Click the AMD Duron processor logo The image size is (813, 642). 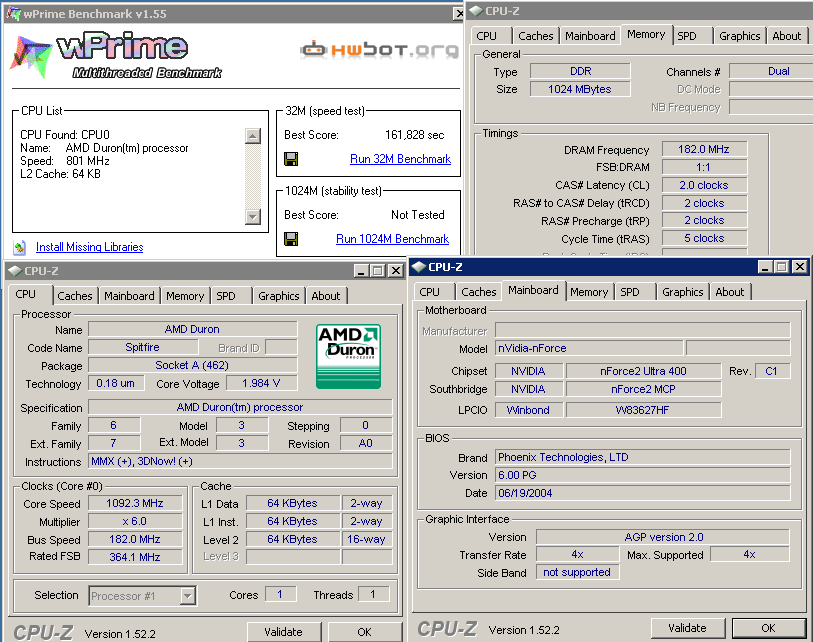(348, 355)
